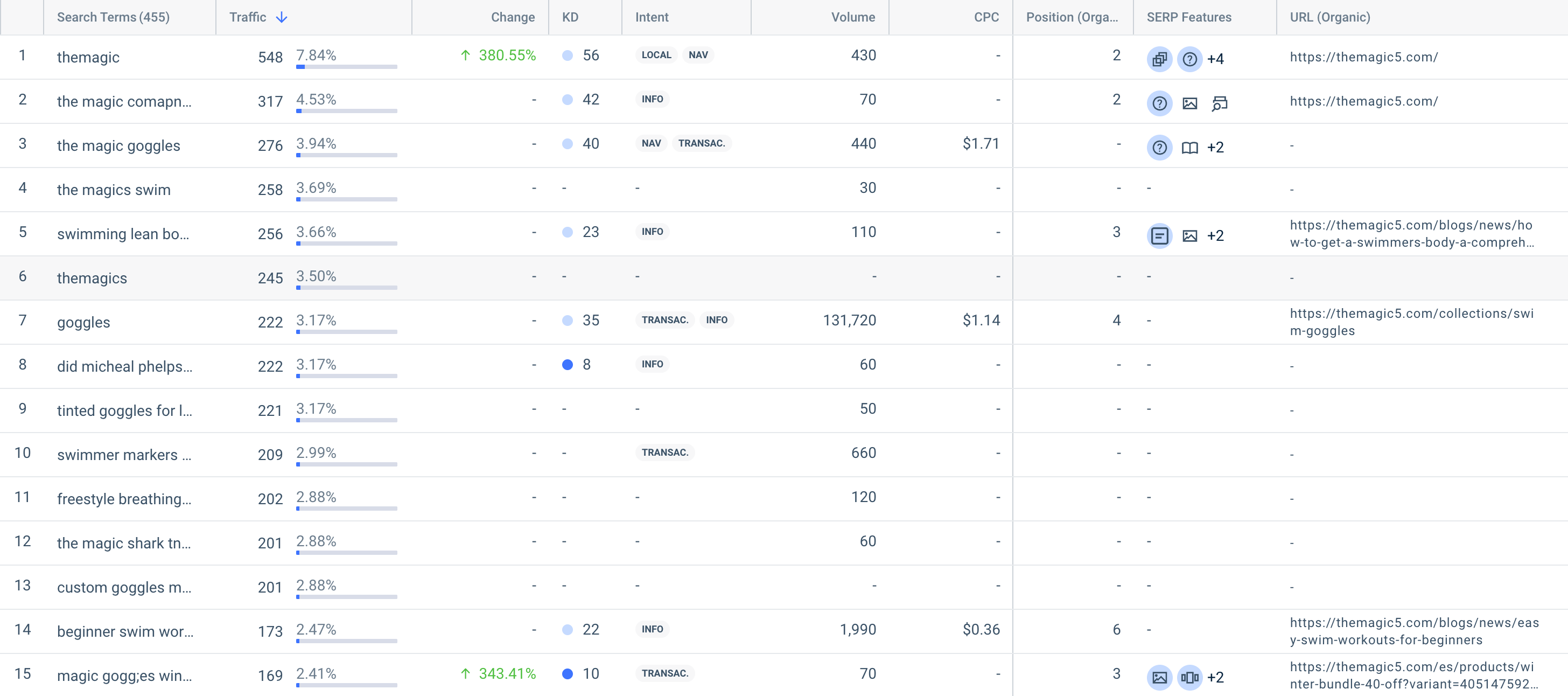Select the image pack icon on row 2
The image size is (1568, 696).
(x=1190, y=103)
